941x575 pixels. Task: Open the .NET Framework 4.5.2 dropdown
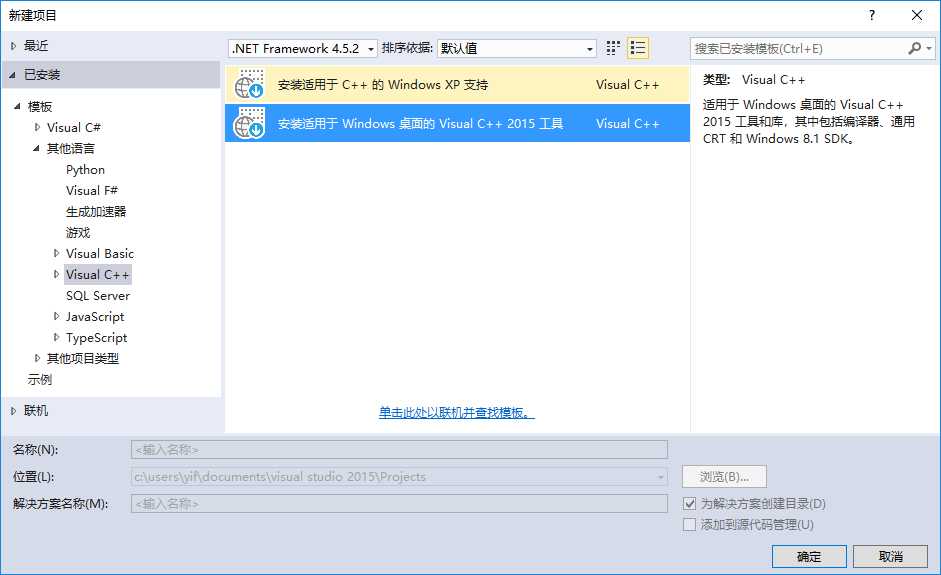(x=302, y=49)
